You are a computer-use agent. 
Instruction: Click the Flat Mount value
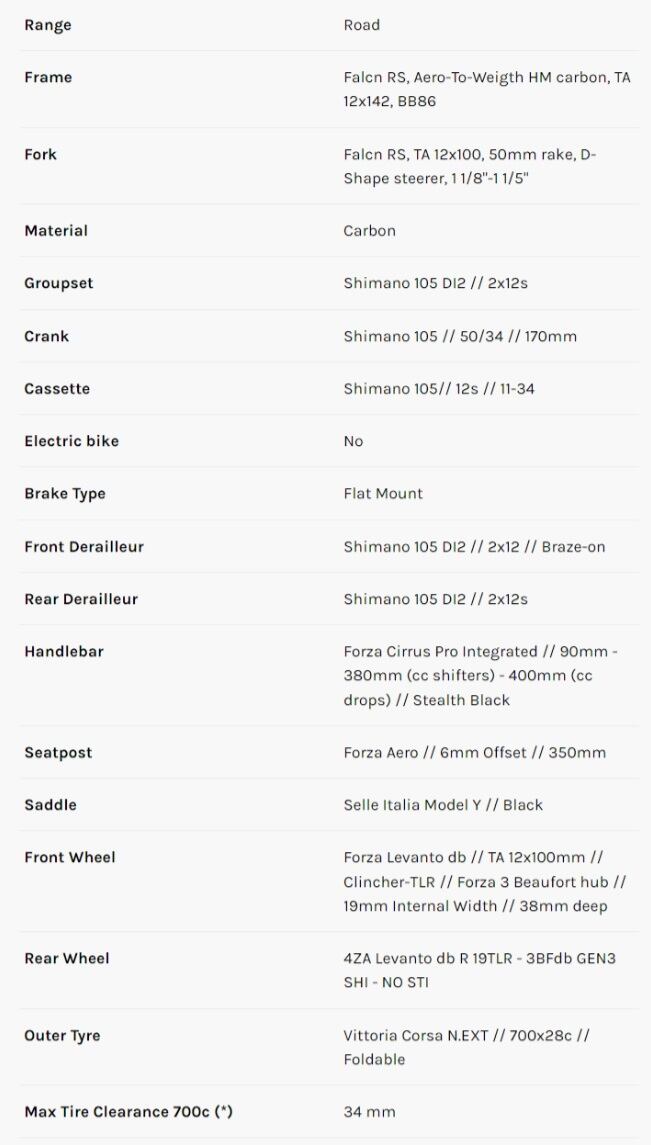tap(383, 494)
